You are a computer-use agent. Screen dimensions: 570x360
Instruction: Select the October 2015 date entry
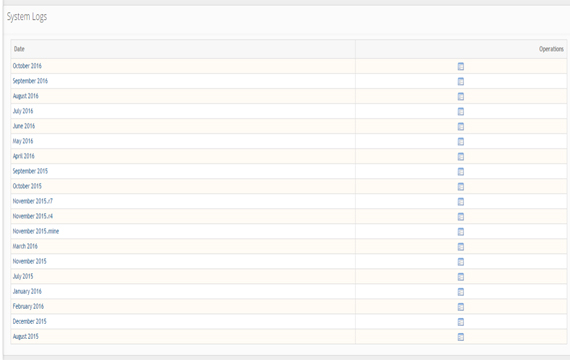27,186
